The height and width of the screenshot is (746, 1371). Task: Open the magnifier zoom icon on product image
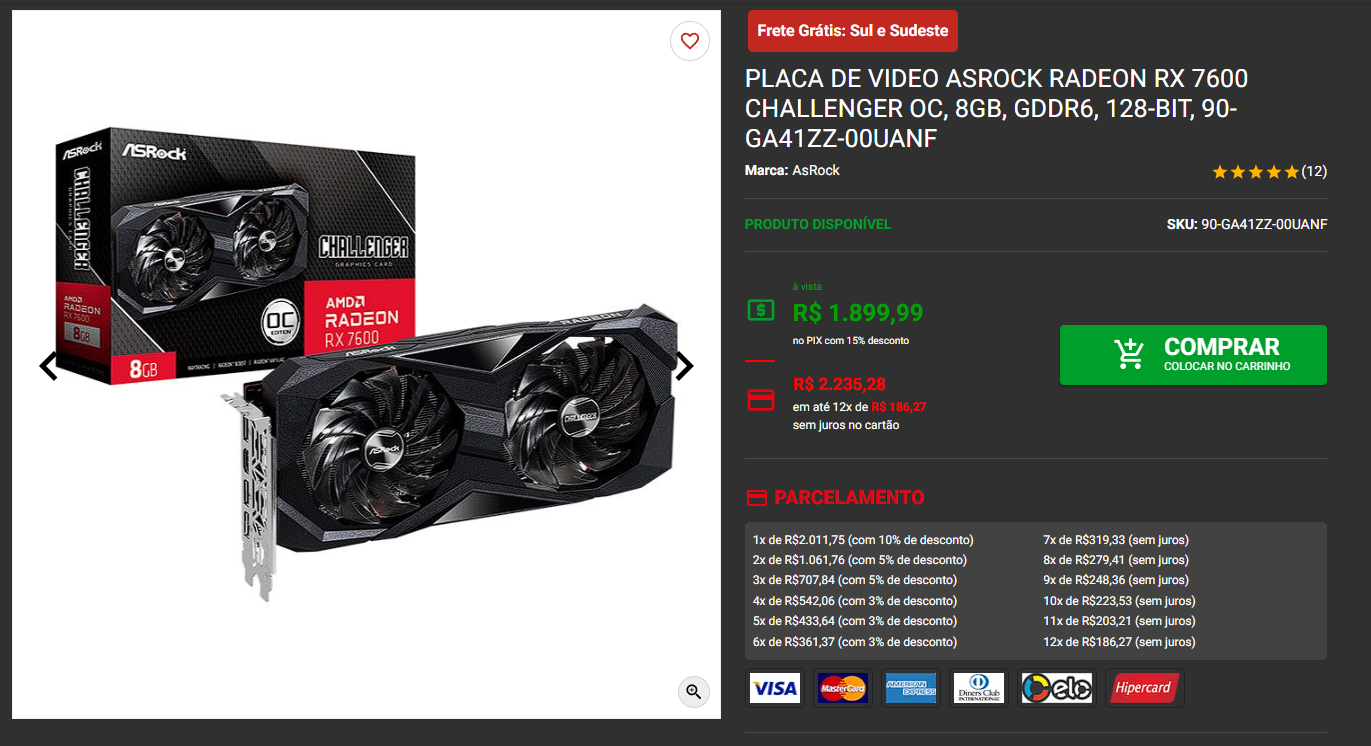coord(693,691)
